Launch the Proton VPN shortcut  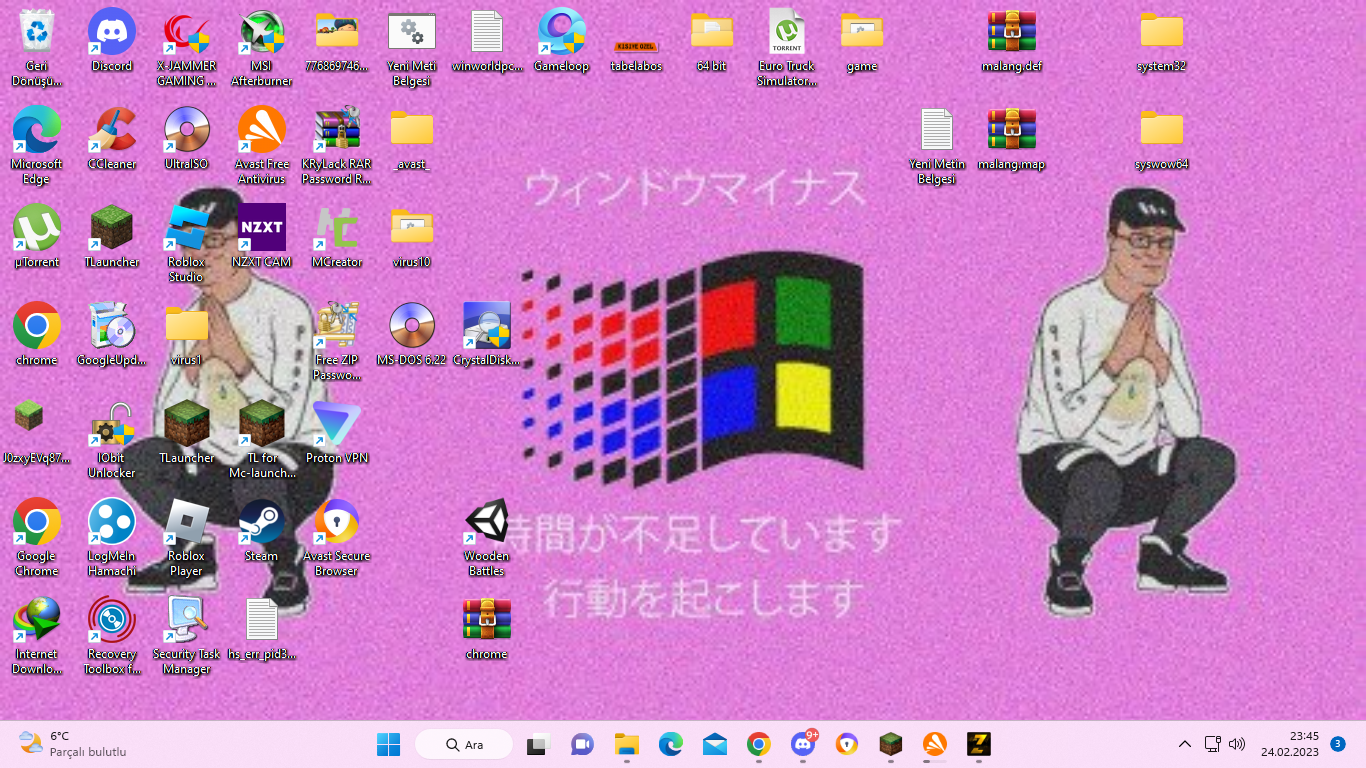click(x=337, y=432)
